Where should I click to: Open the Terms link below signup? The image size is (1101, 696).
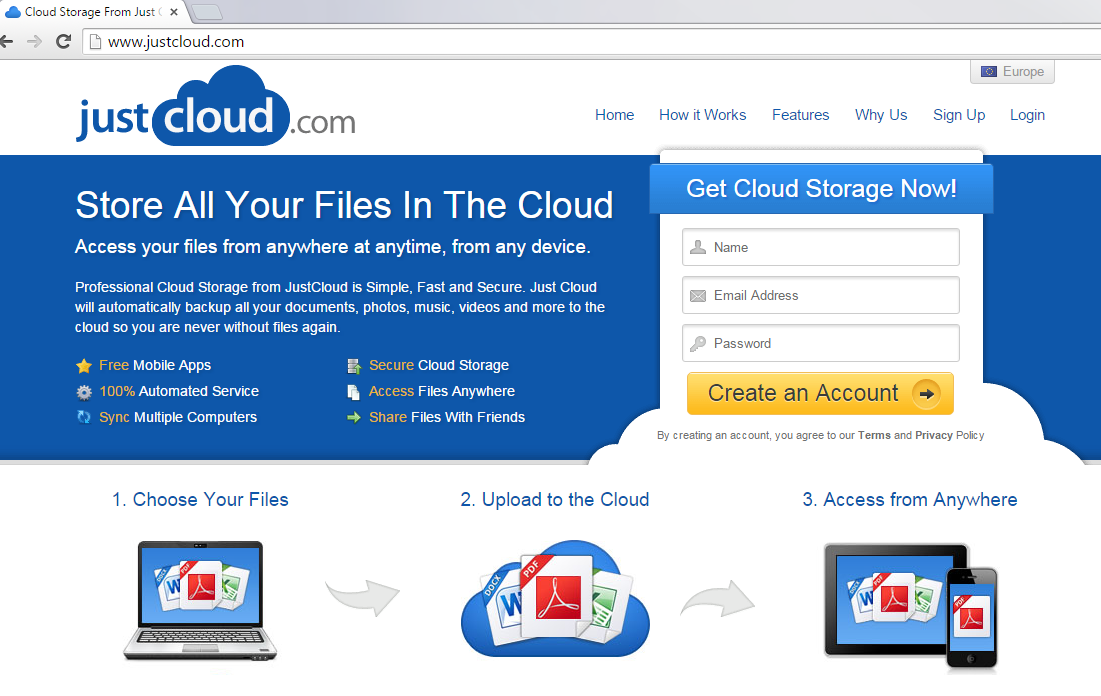tap(873, 436)
